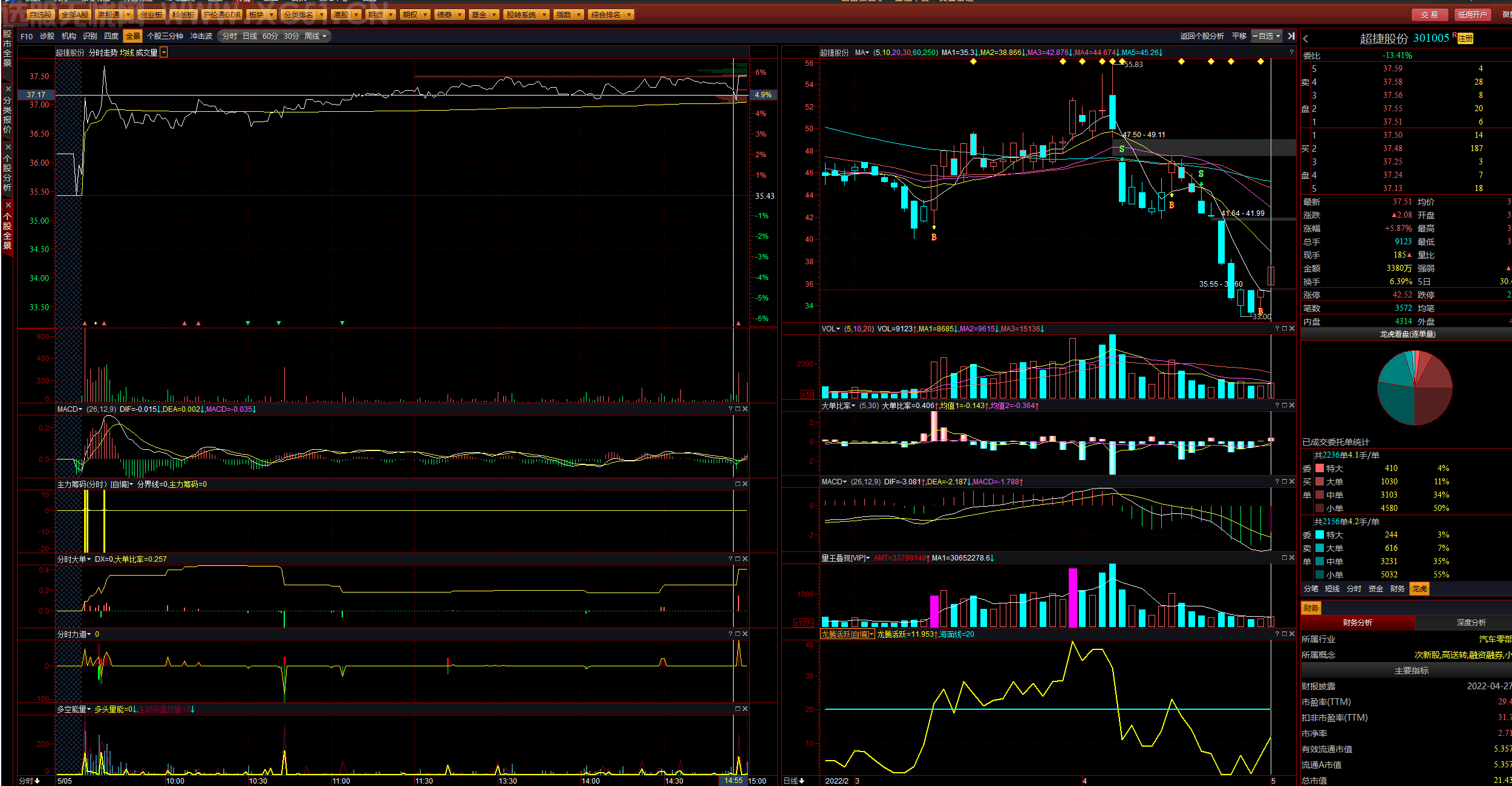Click the red 特大 buy order swatch

point(1320,469)
